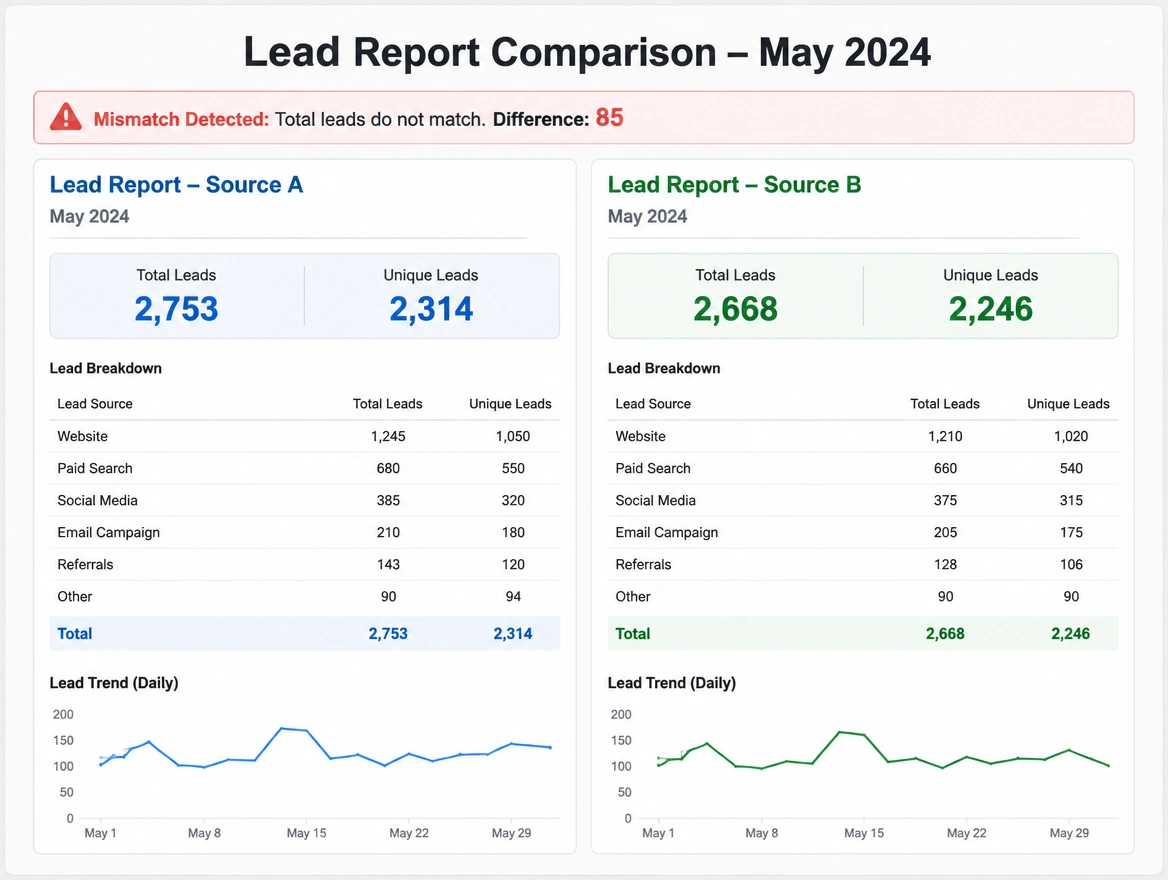Viewport: 1168px width, 880px height.
Task: Click 'Lead Breakdown' heading in Source A
Action: [x=106, y=368]
